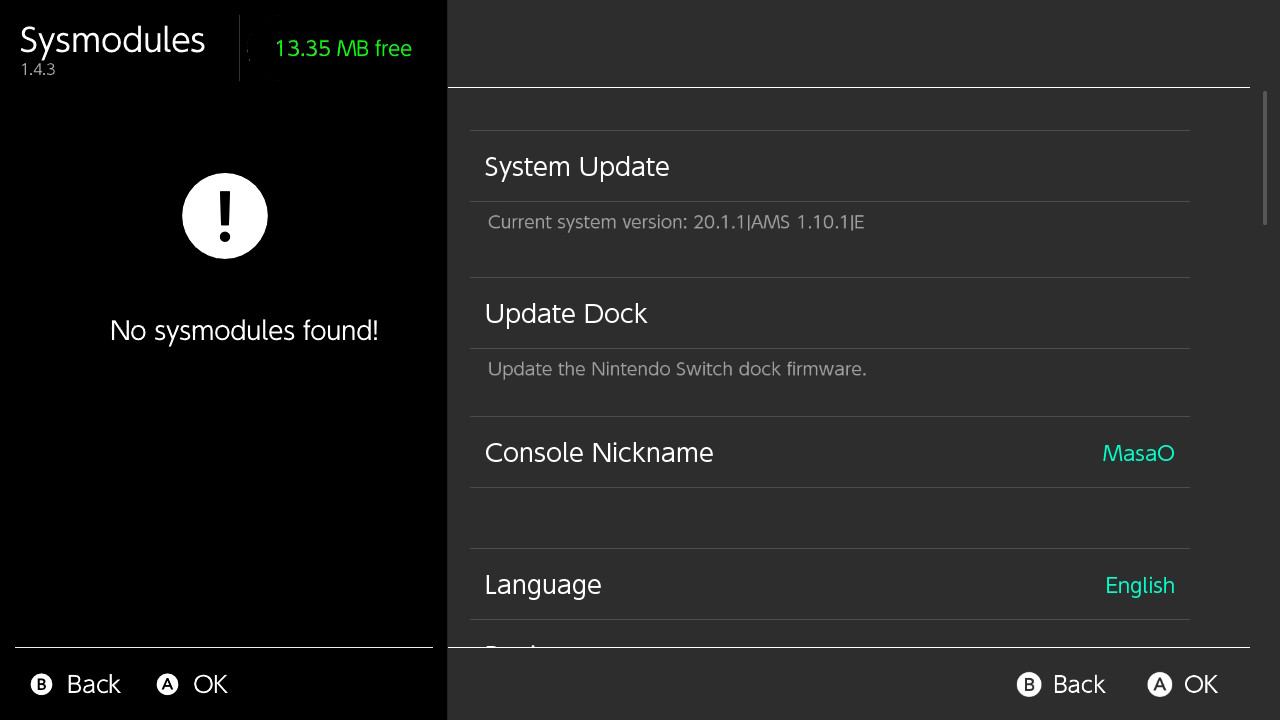
Task: Click the No sysmodules found message
Action: click(244, 331)
